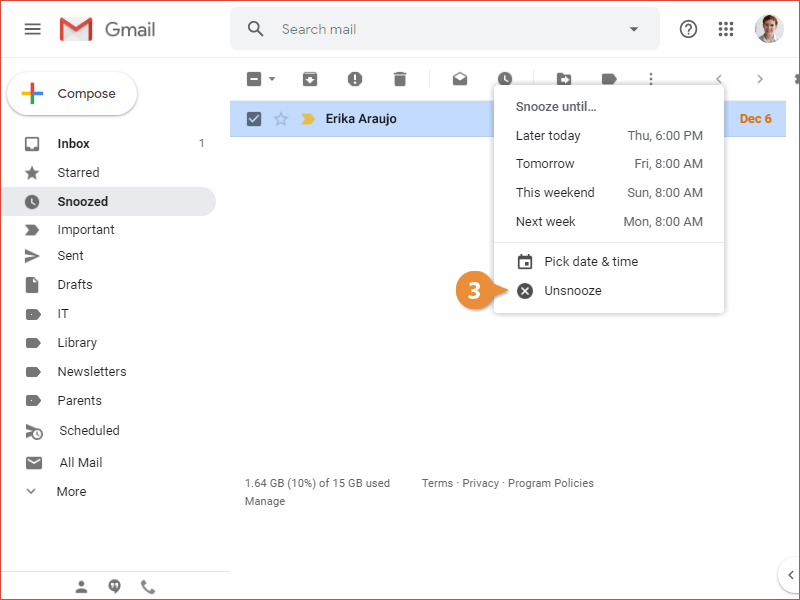This screenshot has width=800, height=600.
Task: Click the Delete trash icon
Action: 400,79
